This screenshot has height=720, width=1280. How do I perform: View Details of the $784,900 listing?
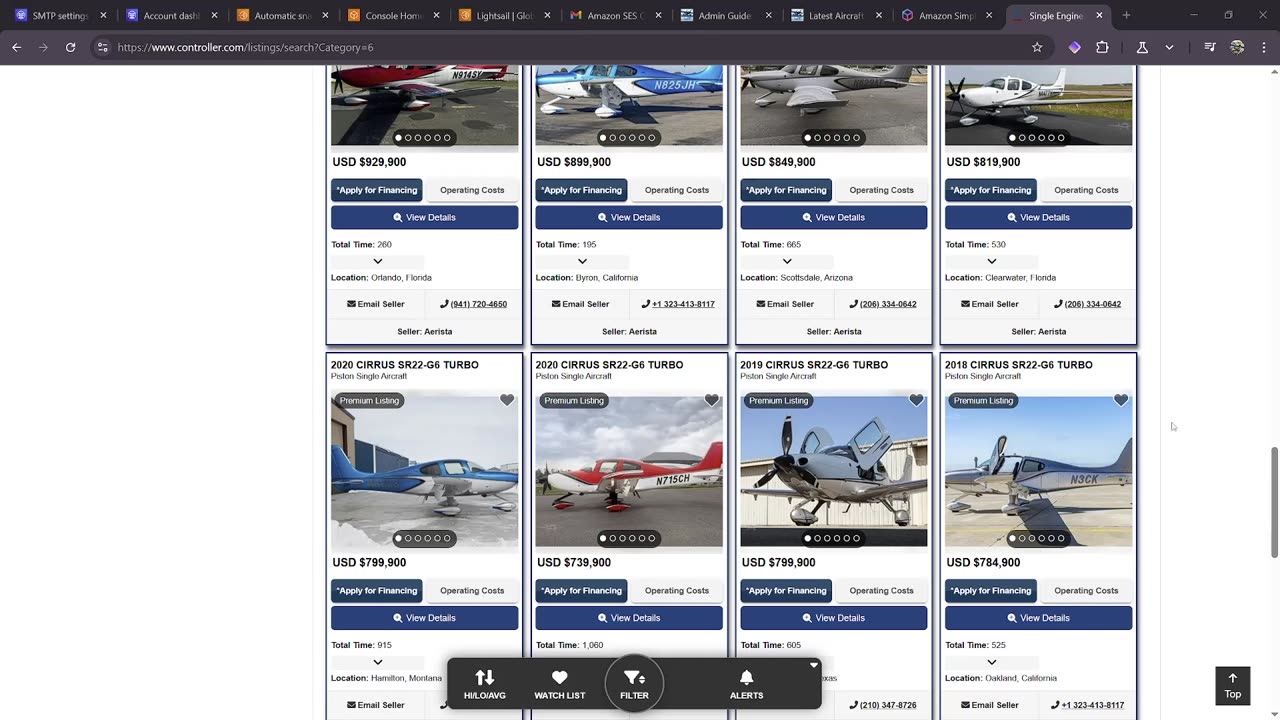(1039, 618)
